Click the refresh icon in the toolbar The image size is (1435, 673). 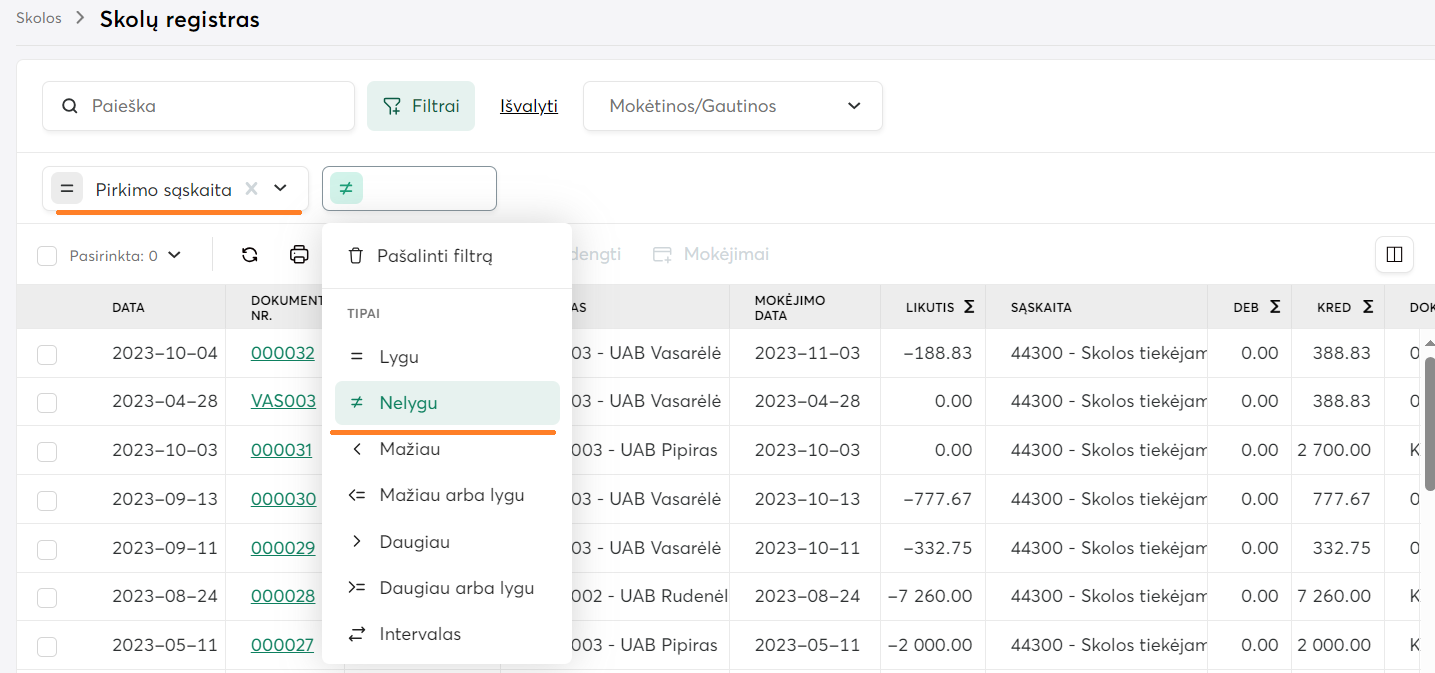click(250, 255)
